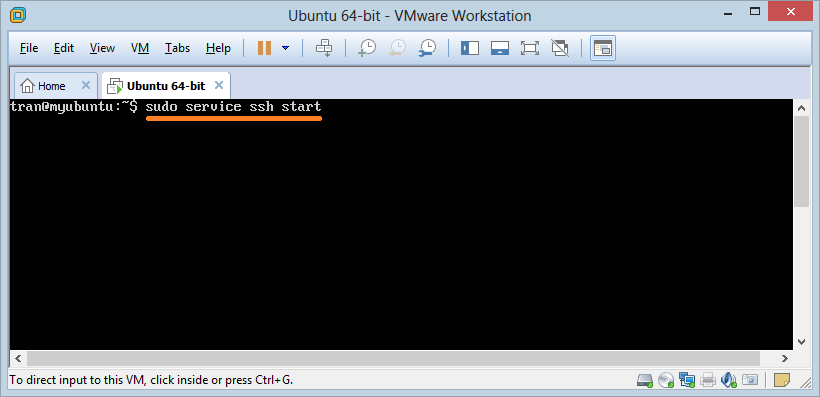Click the vertical scrollbar down arrow
This screenshot has height=397, width=820.
[801, 342]
